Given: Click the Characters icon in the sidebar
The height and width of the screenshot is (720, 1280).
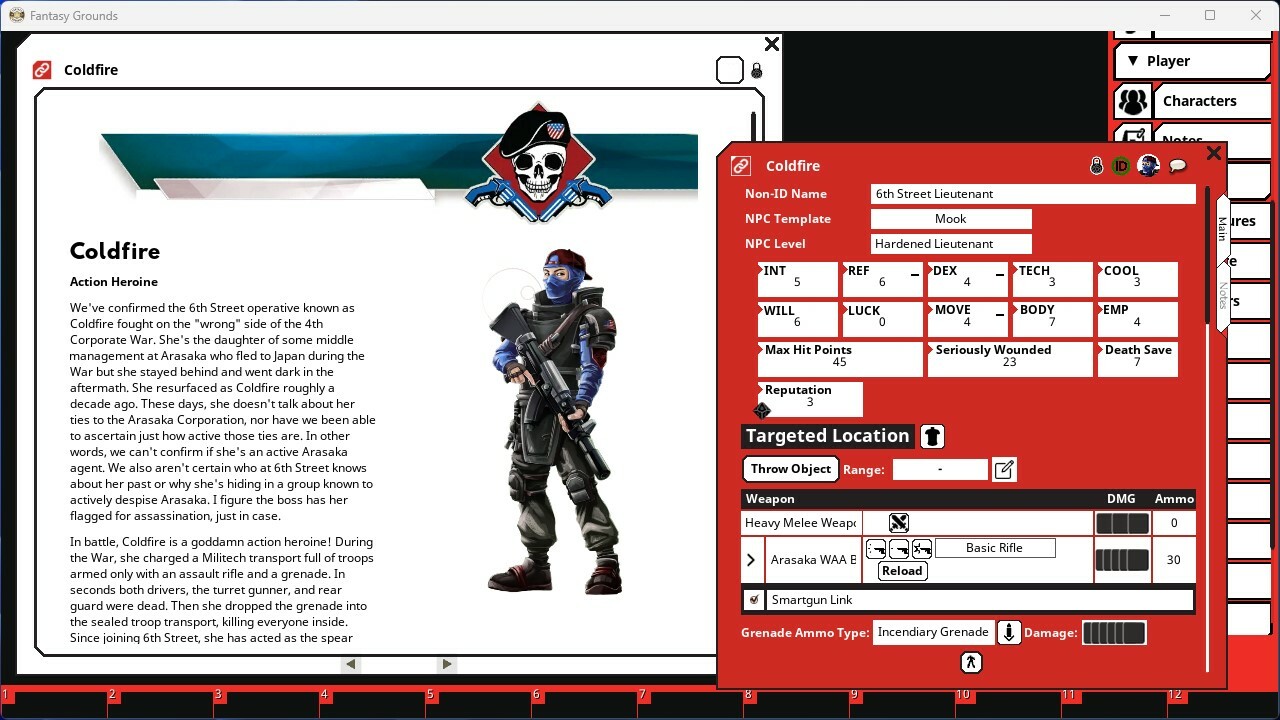Looking at the screenshot, I should [x=1132, y=101].
